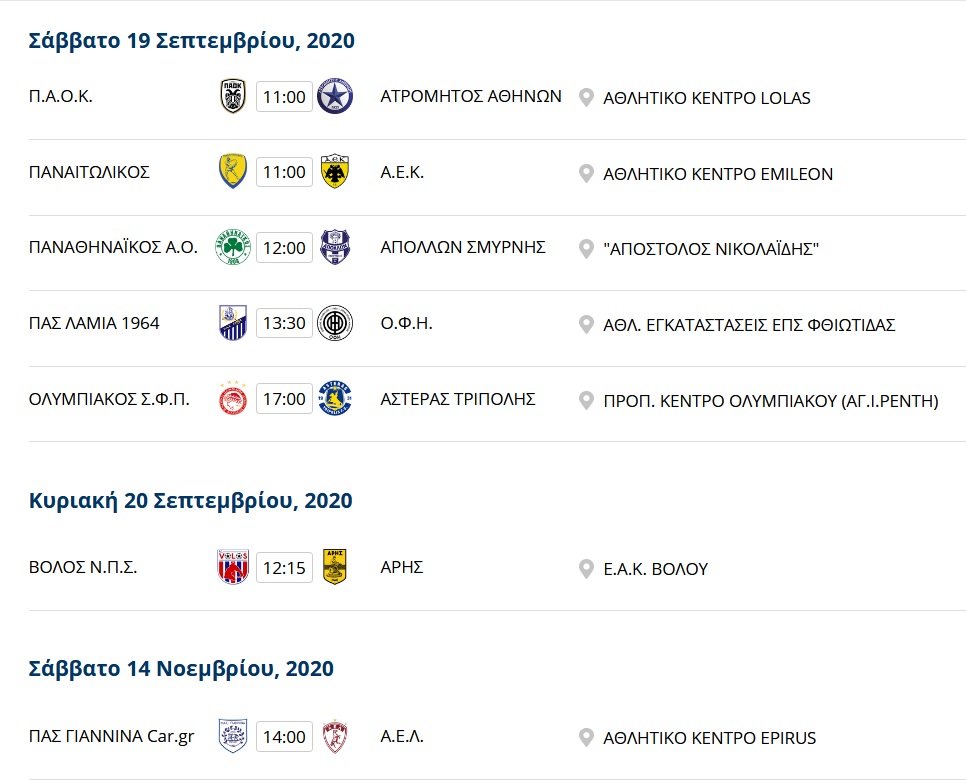Open the 13:30 Lamia vs ΟΦΗ match
The image size is (966, 780).
tap(284, 323)
